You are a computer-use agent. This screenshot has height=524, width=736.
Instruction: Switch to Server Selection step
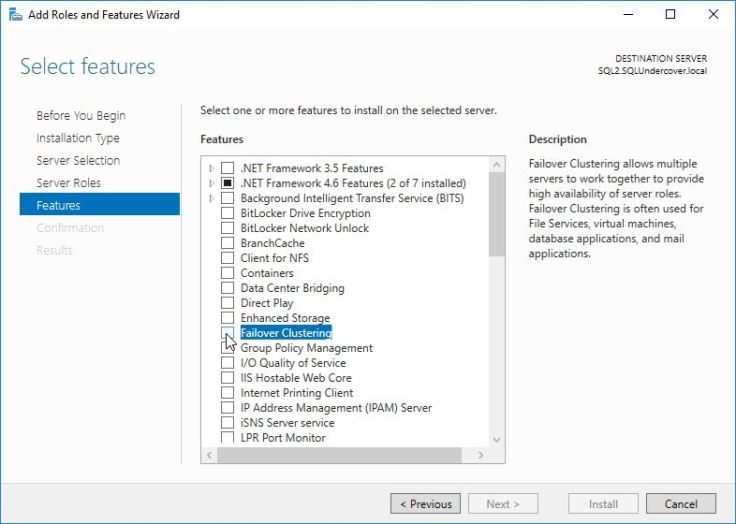78,161
